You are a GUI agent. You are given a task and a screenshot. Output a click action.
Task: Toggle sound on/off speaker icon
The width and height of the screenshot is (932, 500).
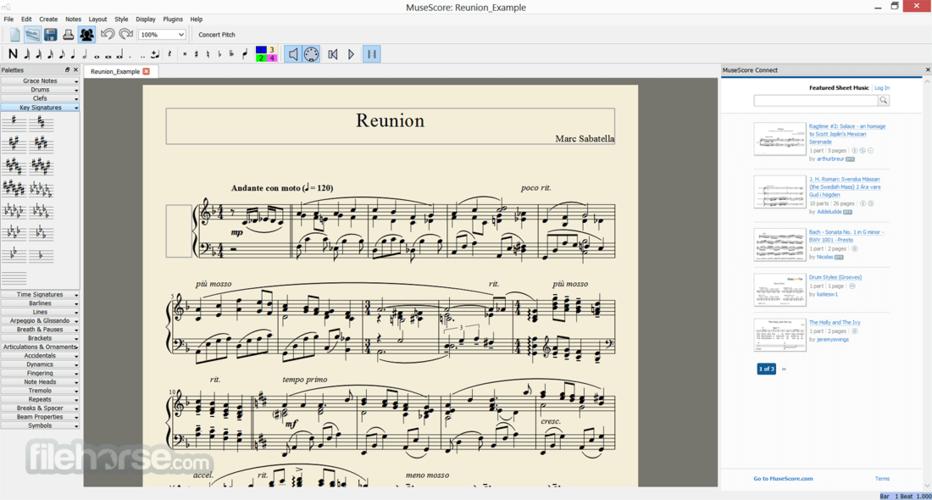(293, 54)
